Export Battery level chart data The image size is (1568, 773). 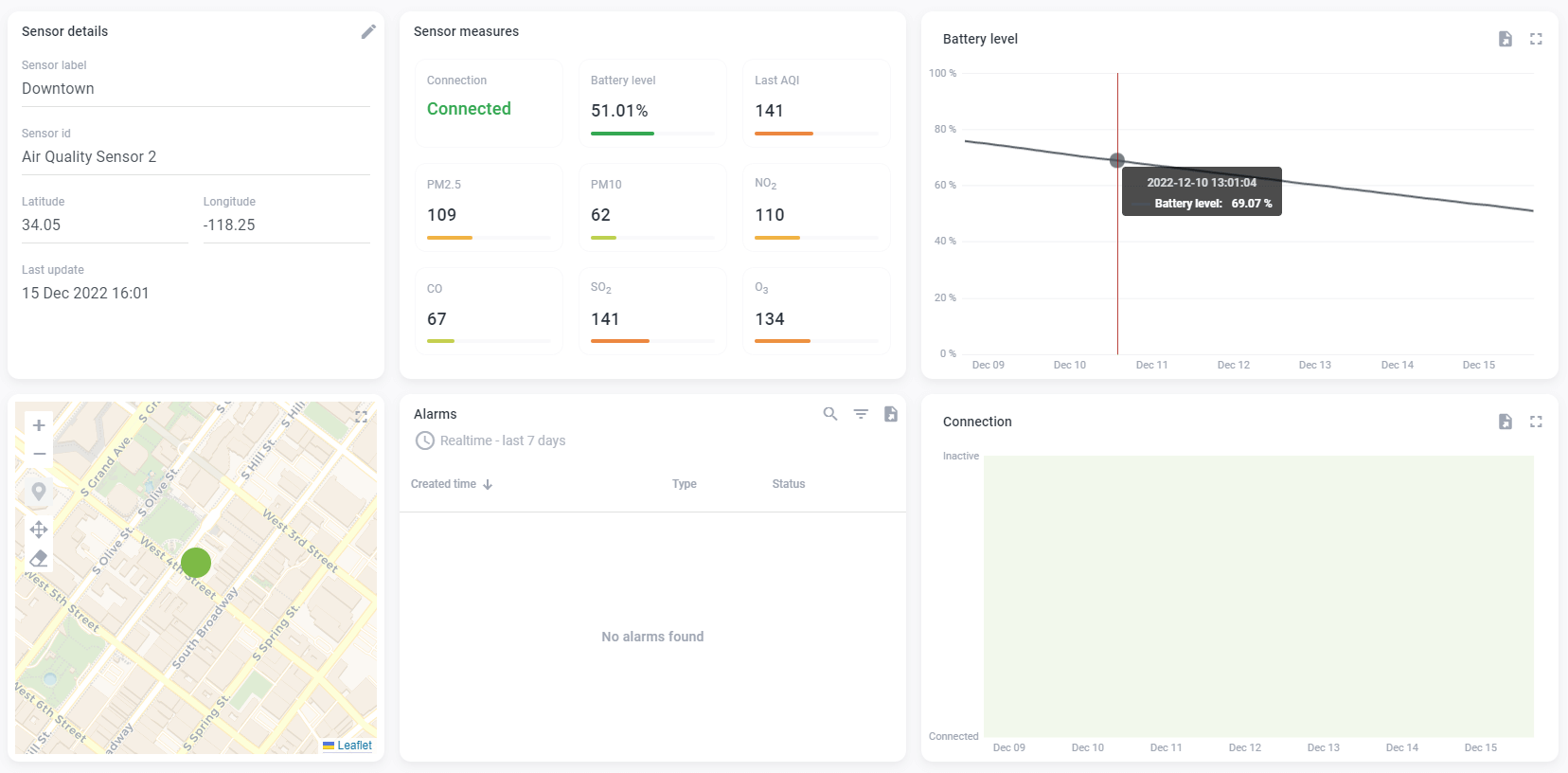click(1505, 39)
